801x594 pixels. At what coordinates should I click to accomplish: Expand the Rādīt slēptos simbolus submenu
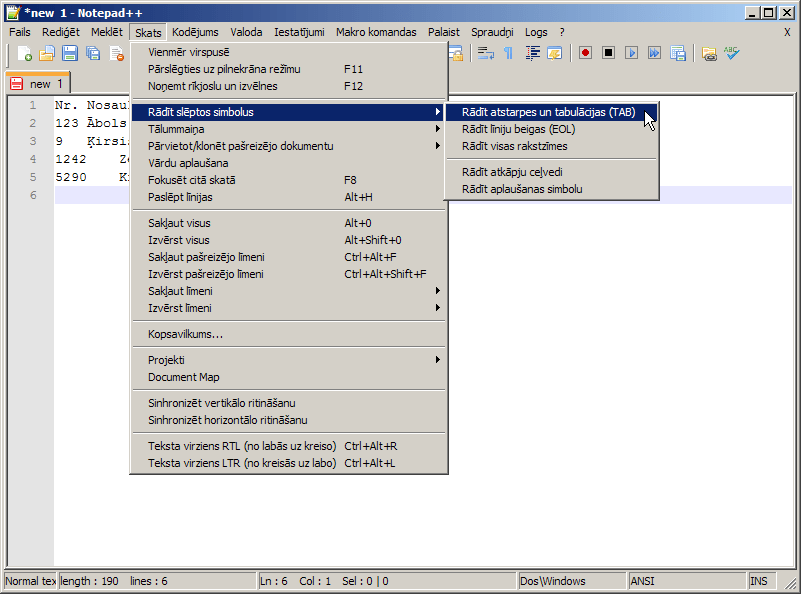point(289,112)
